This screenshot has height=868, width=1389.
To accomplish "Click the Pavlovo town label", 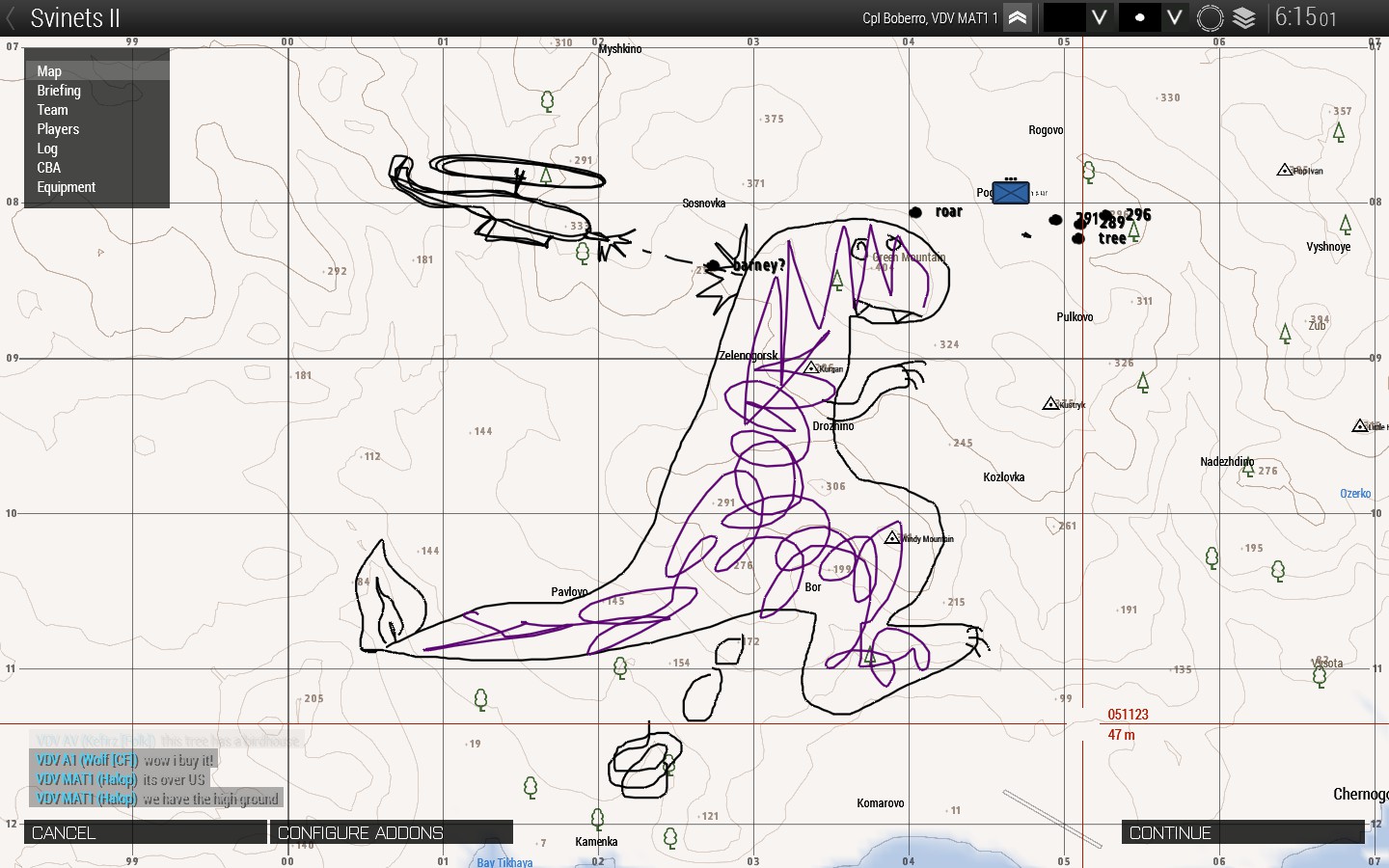I will [x=569, y=592].
